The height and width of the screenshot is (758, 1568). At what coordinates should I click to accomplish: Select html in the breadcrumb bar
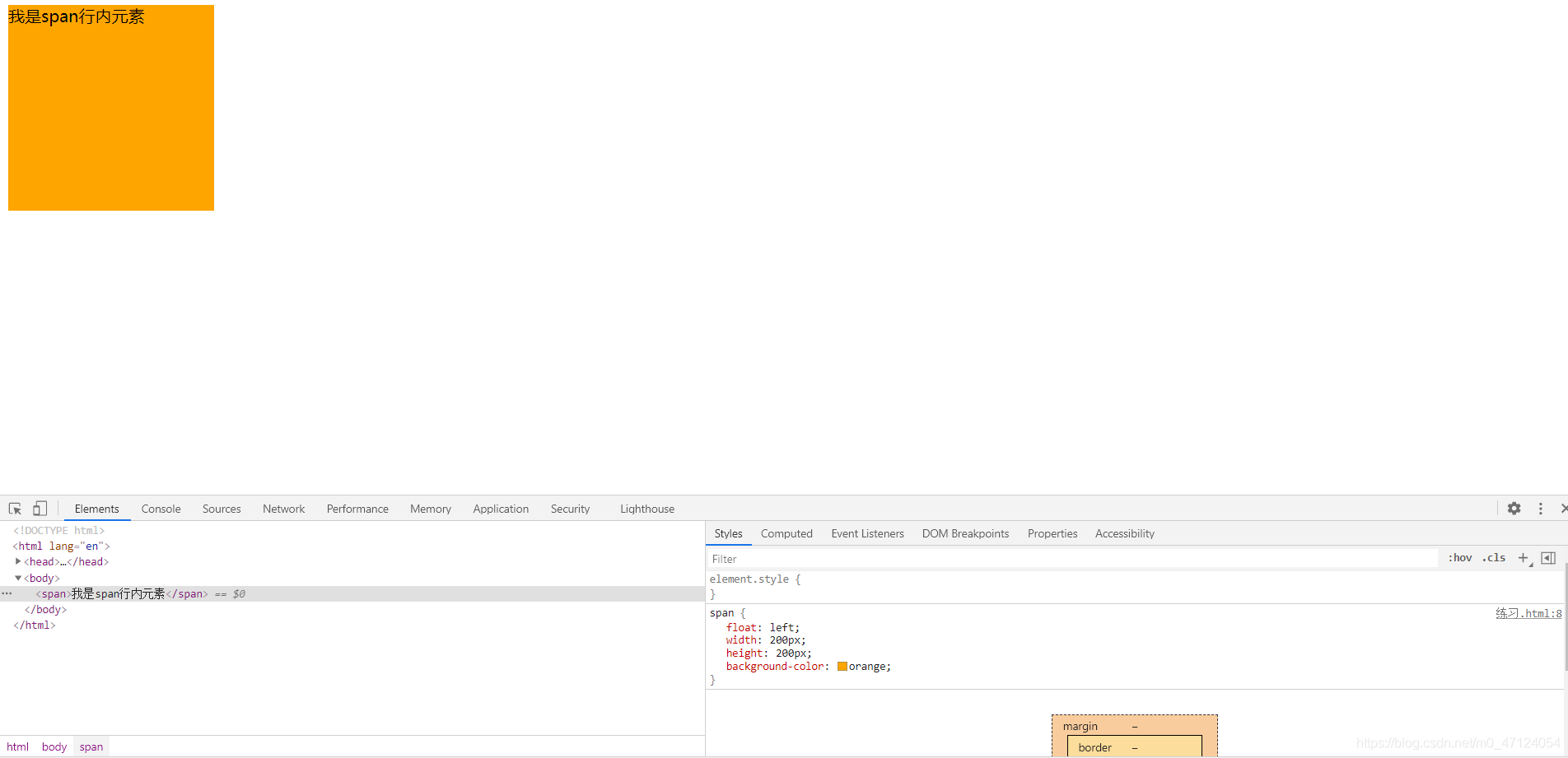click(17, 746)
